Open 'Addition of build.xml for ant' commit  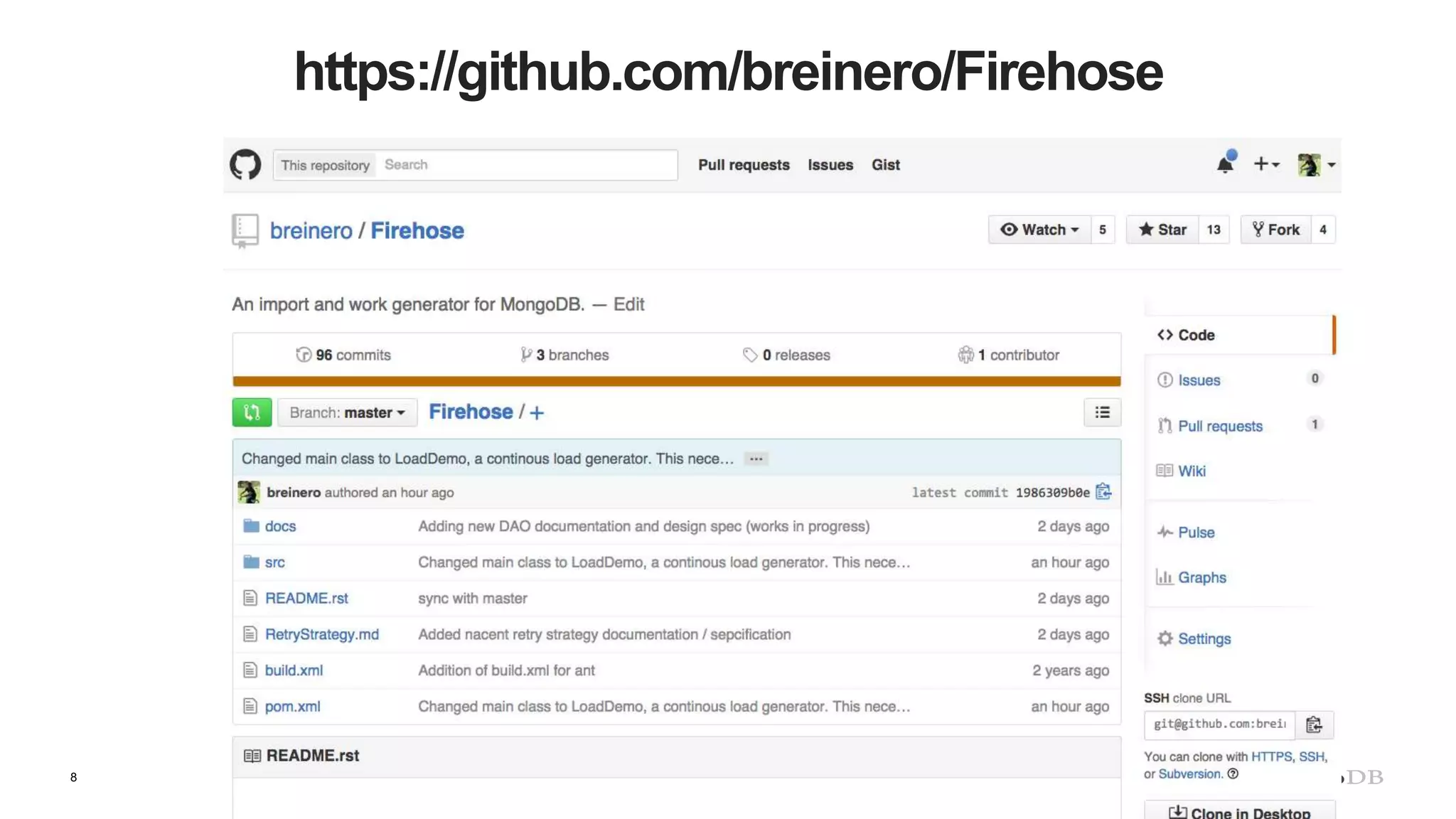(x=506, y=670)
